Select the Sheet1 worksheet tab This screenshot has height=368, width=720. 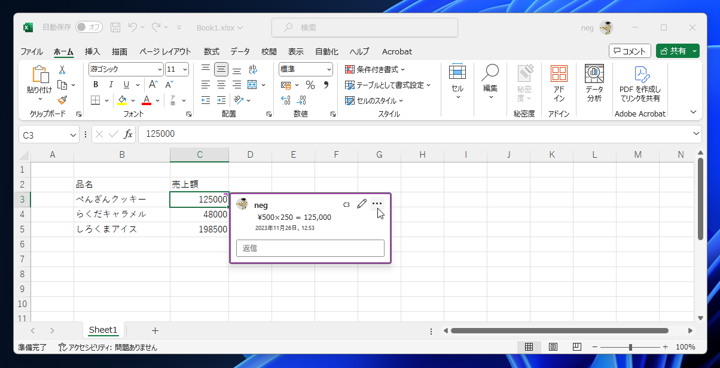point(103,330)
